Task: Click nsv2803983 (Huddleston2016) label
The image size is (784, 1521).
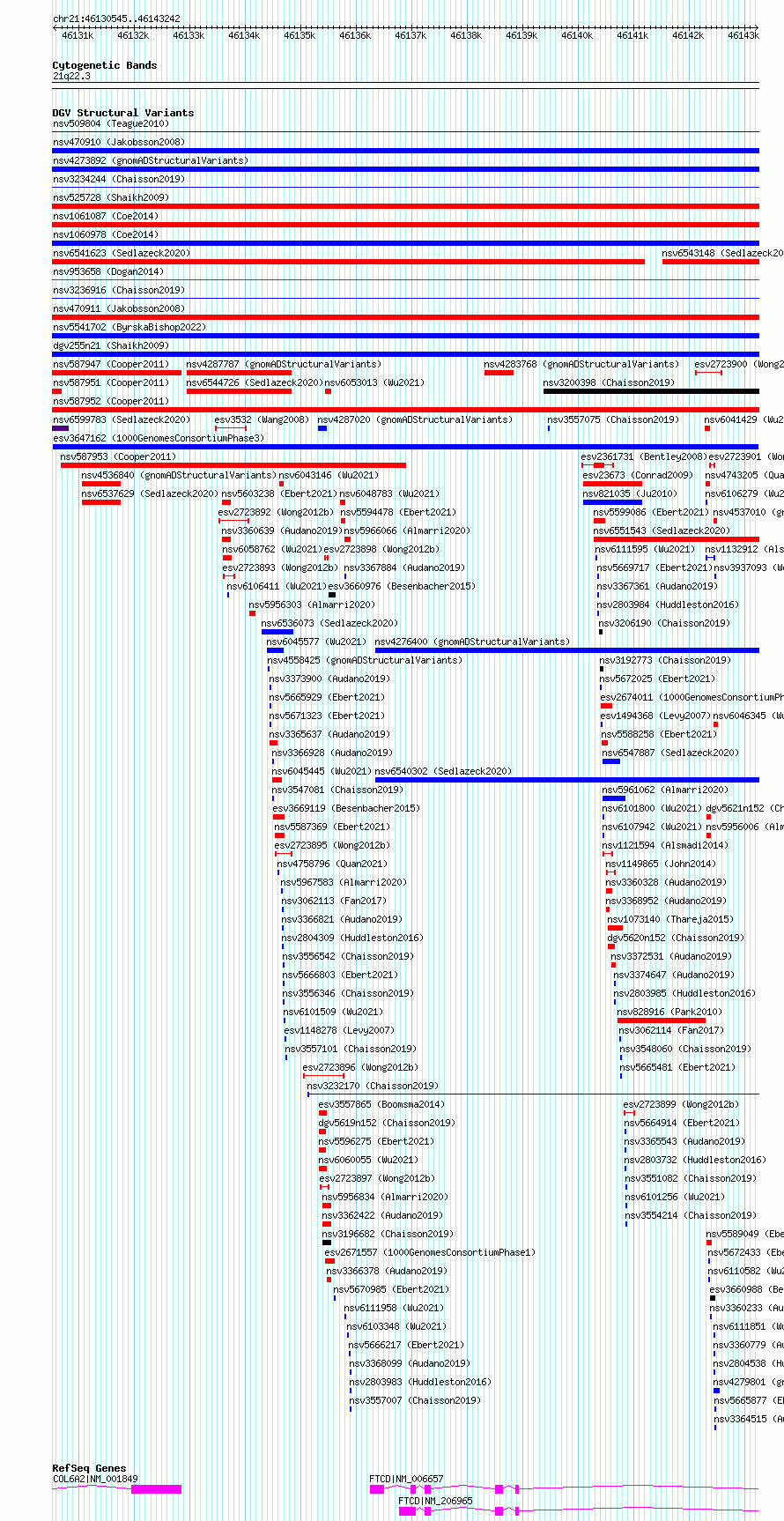Action: pos(420,1382)
